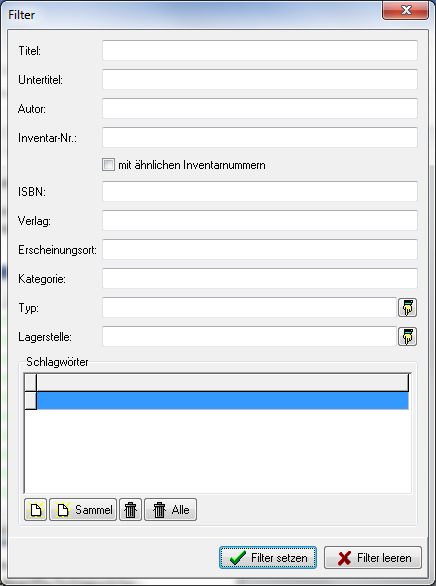Focus the Lagerstelle input field
The image size is (436, 586).
tap(249, 336)
